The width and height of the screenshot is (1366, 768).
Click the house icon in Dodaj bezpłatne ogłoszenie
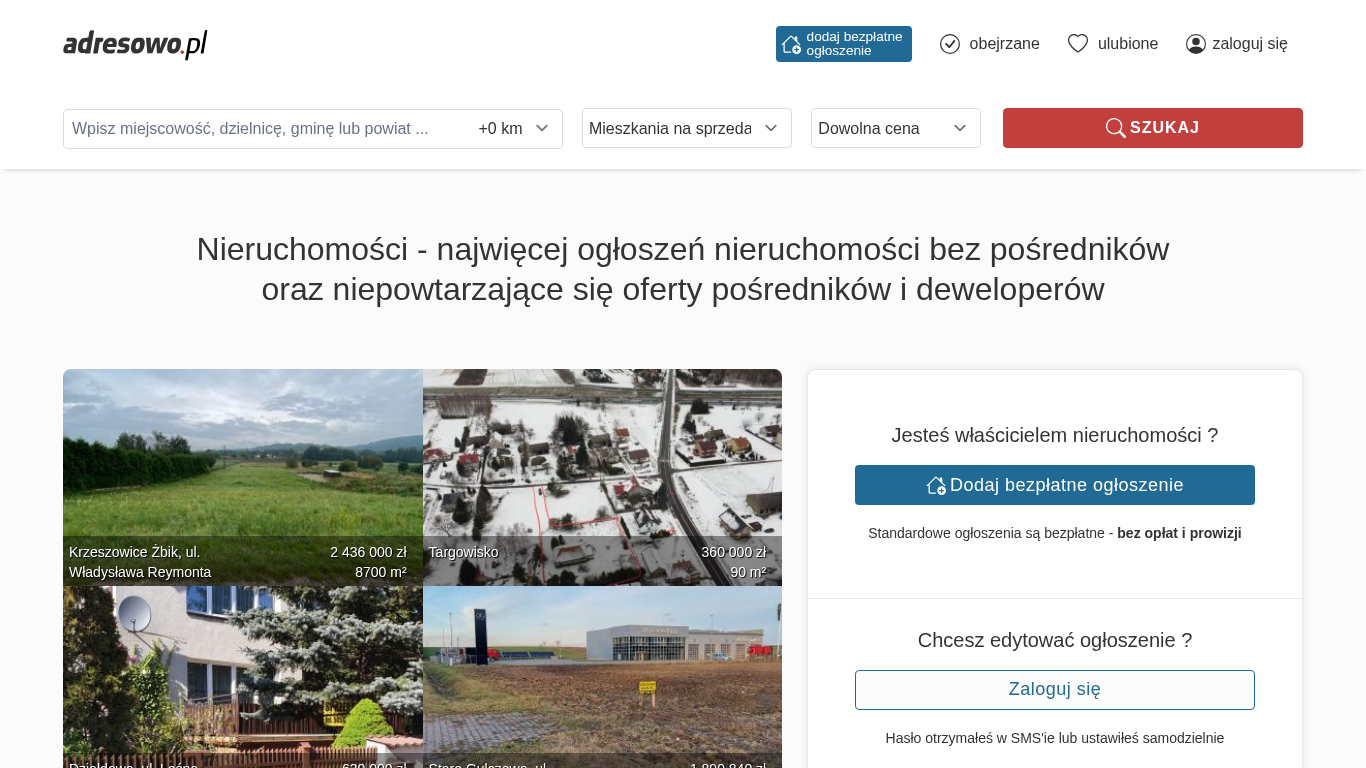[936, 485]
